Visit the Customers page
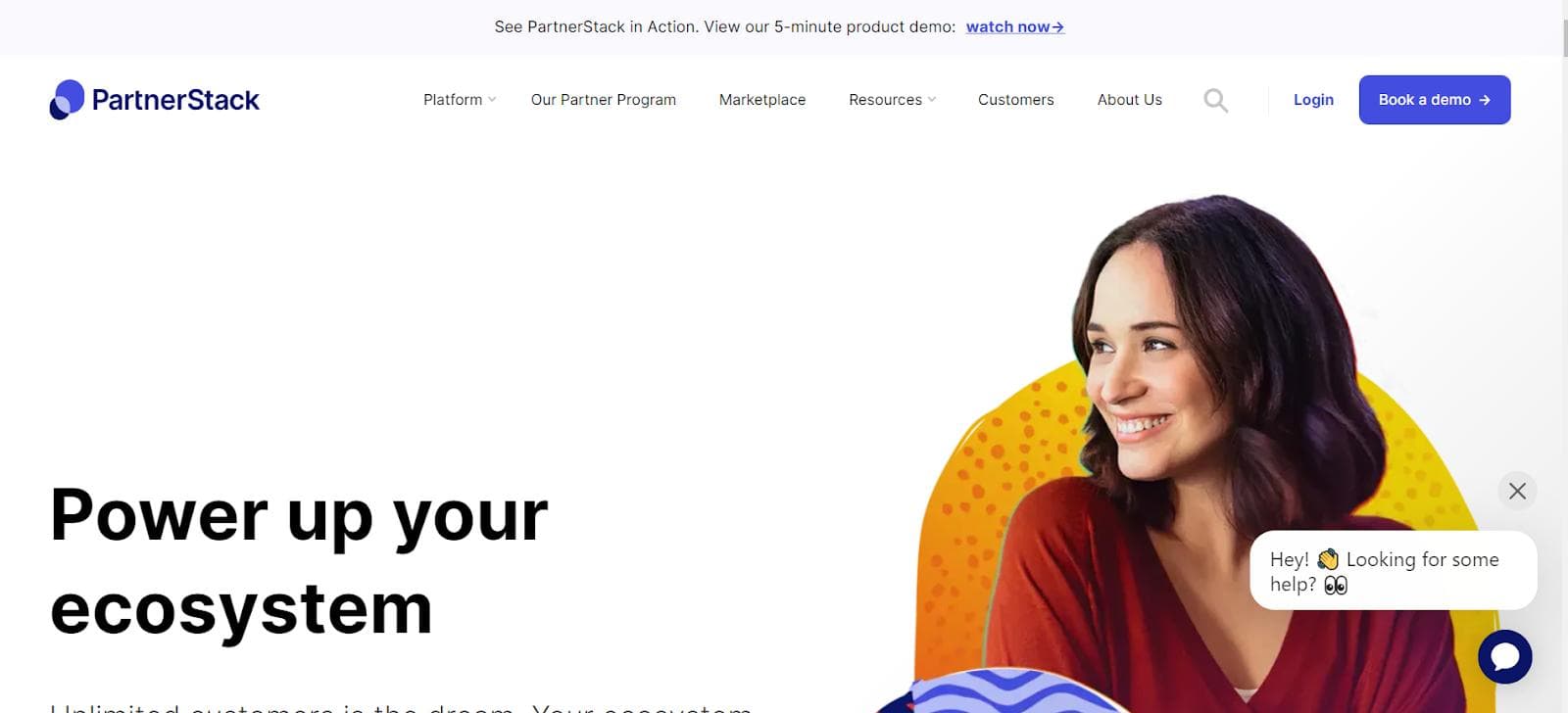 point(1016,100)
